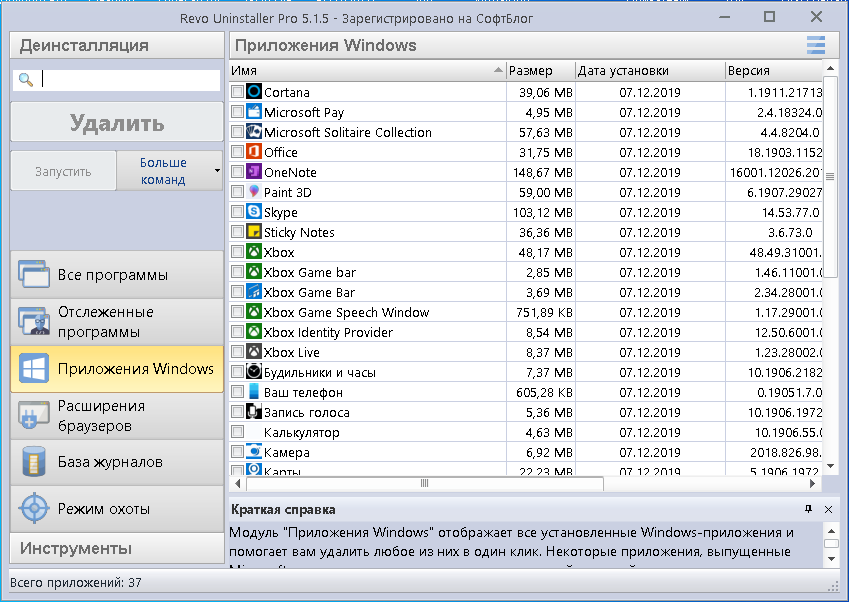Image resolution: width=849 pixels, height=602 pixels.
Task: Click the Sticky Notes app icon
Action: (x=253, y=232)
